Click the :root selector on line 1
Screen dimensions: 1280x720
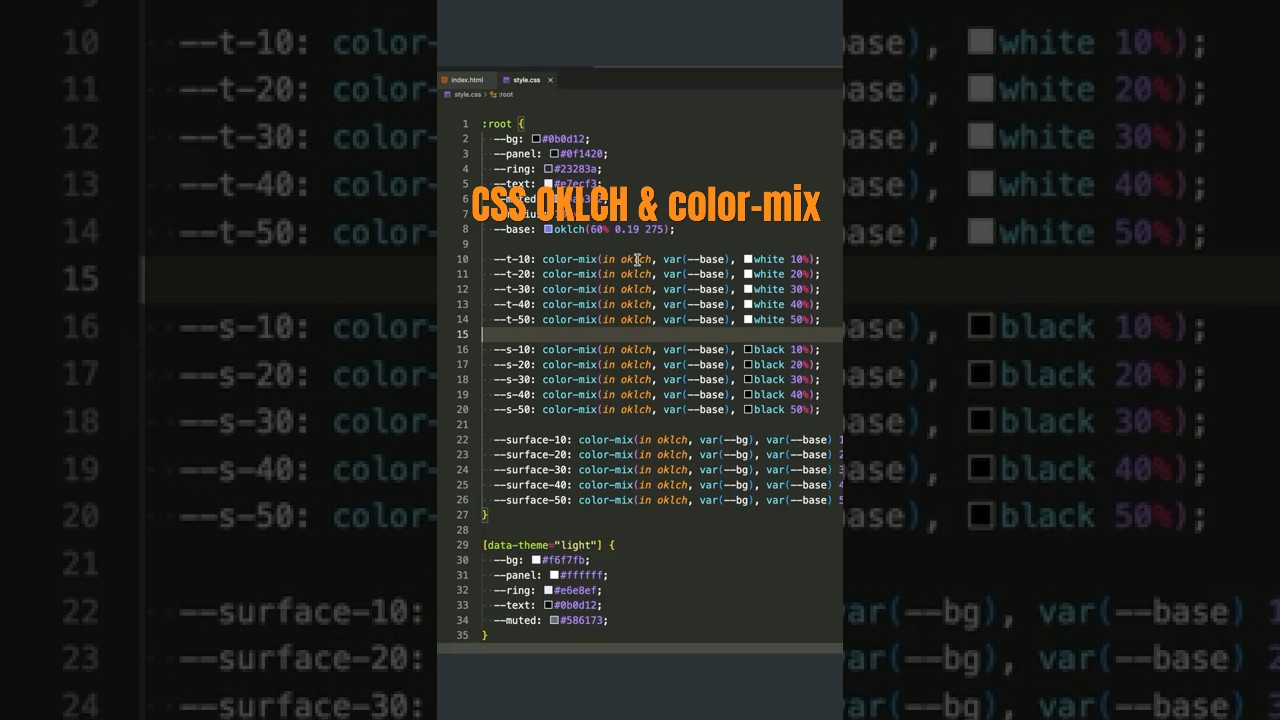point(497,124)
